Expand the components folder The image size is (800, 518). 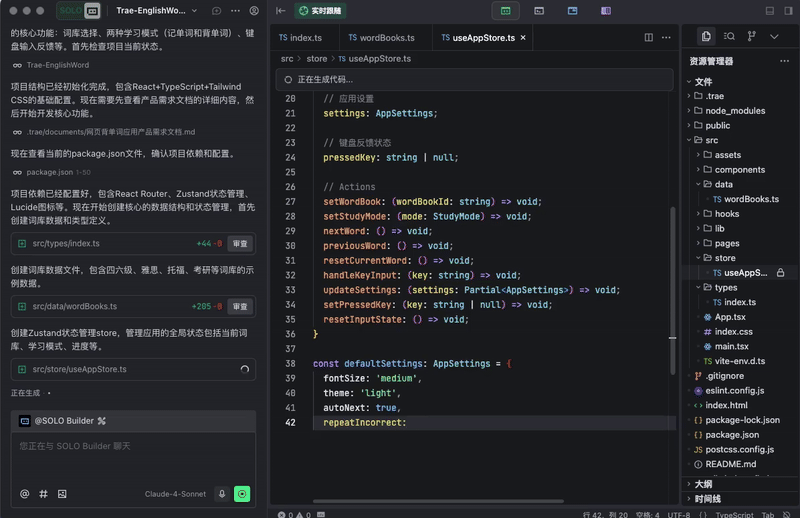740,170
